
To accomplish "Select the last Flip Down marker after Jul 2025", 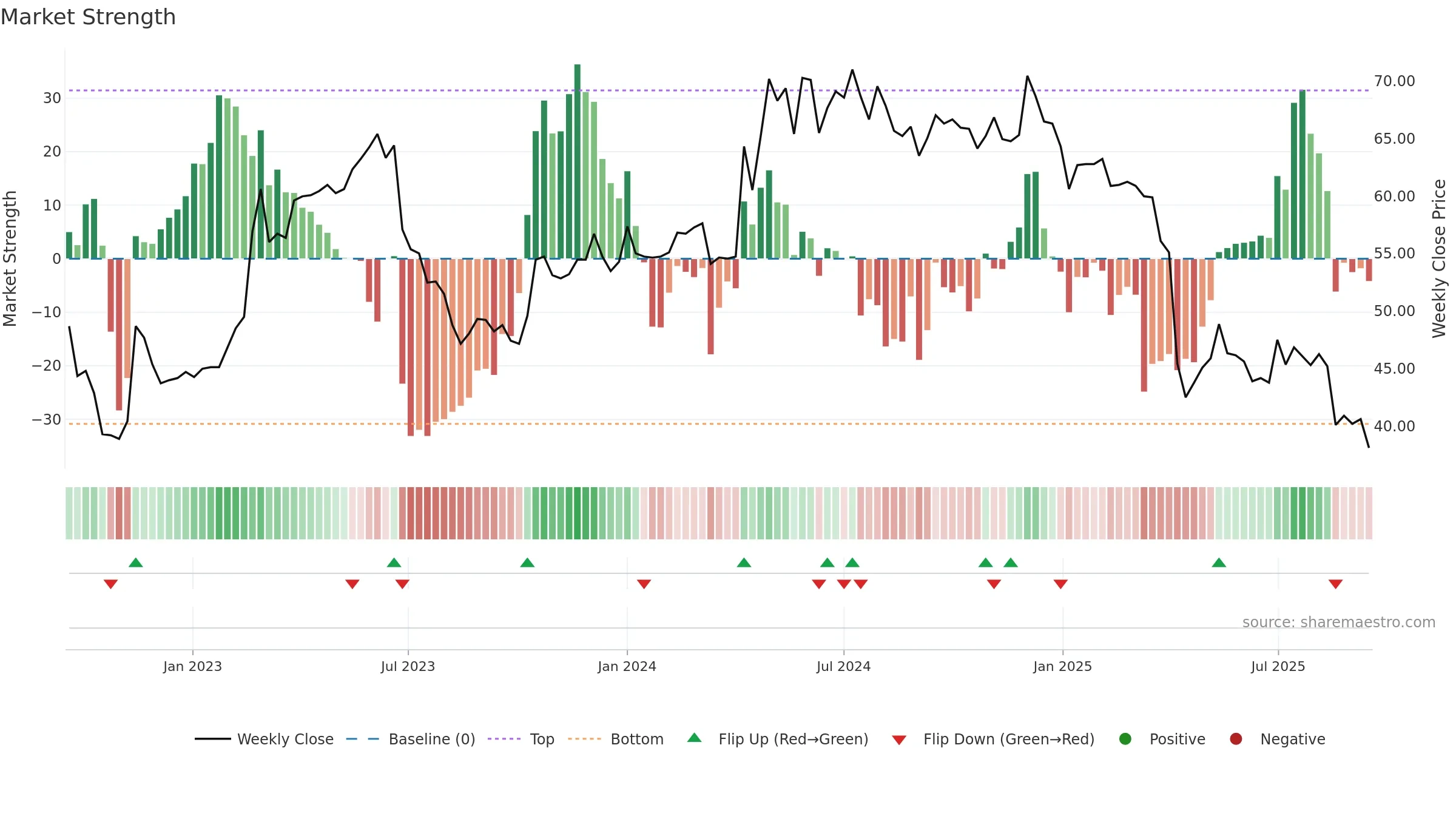I will pyautogui.click(x=1335, y=584).
